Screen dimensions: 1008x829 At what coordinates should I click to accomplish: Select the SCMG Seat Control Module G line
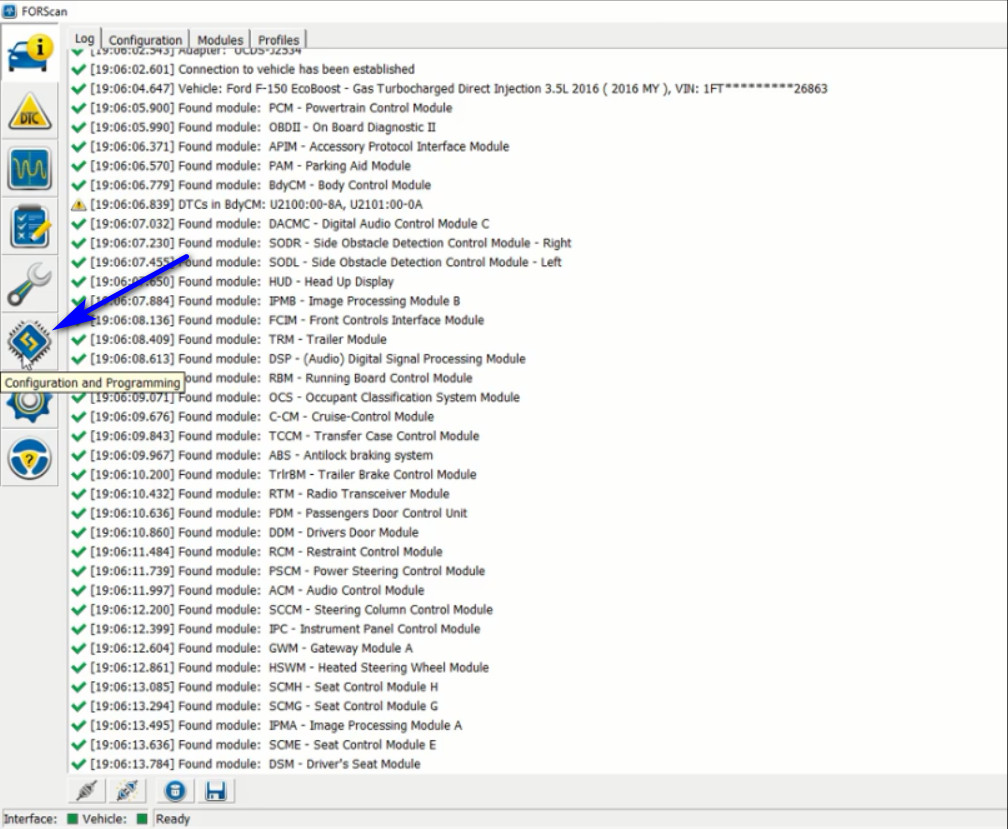(255, 706)
